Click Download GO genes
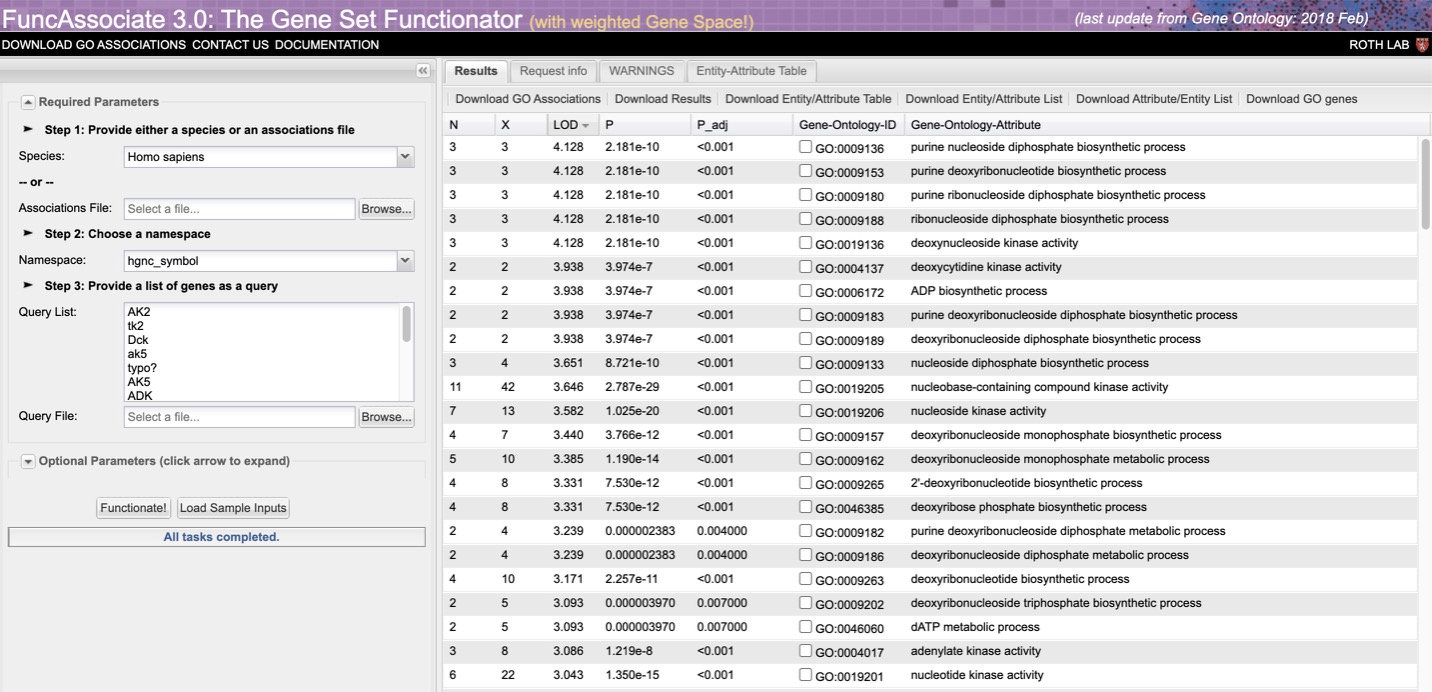The height and width of the screenshot is (692, 1432). point(1302,99)
